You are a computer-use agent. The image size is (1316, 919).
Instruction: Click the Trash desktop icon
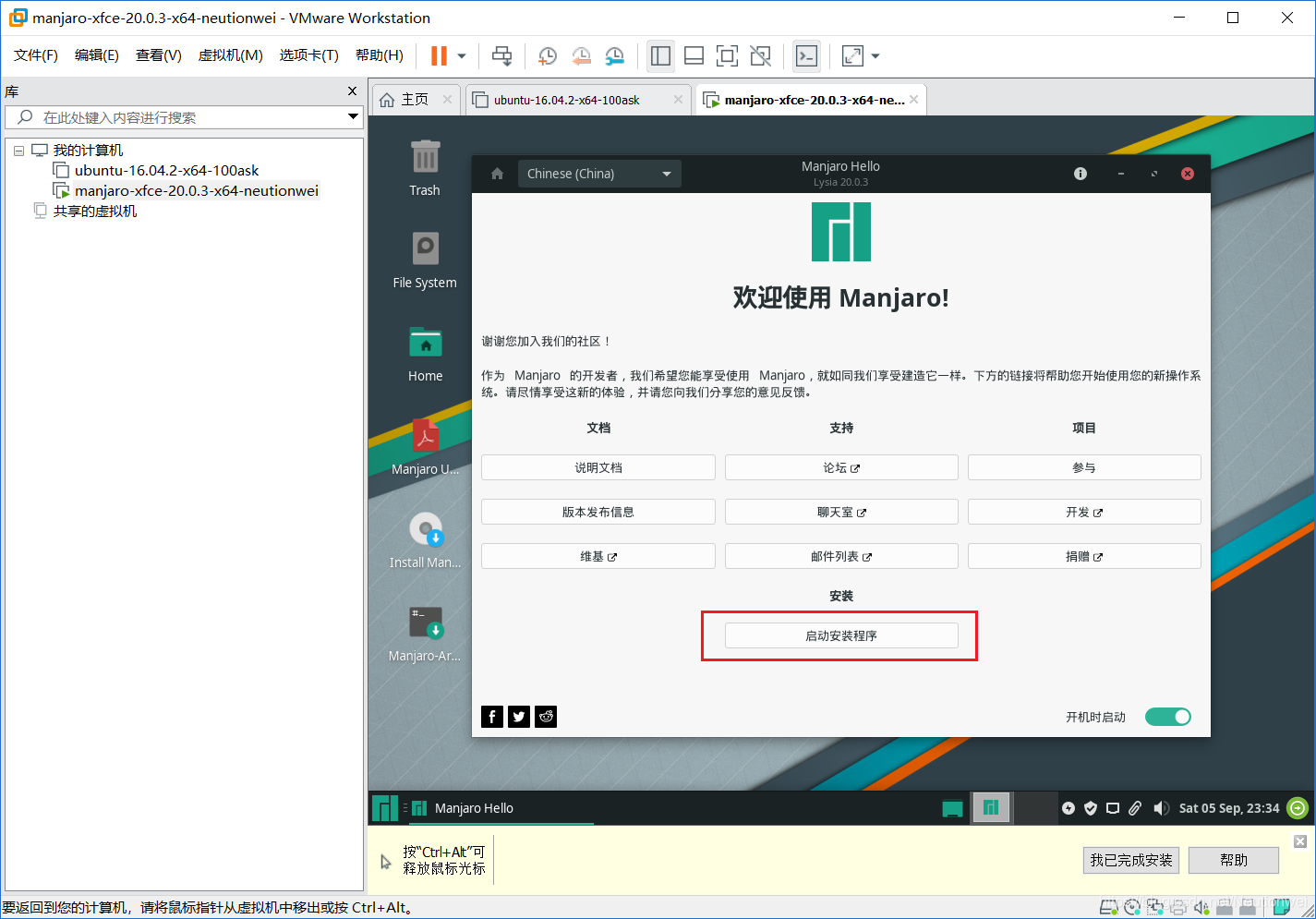(x=425, y=167)
